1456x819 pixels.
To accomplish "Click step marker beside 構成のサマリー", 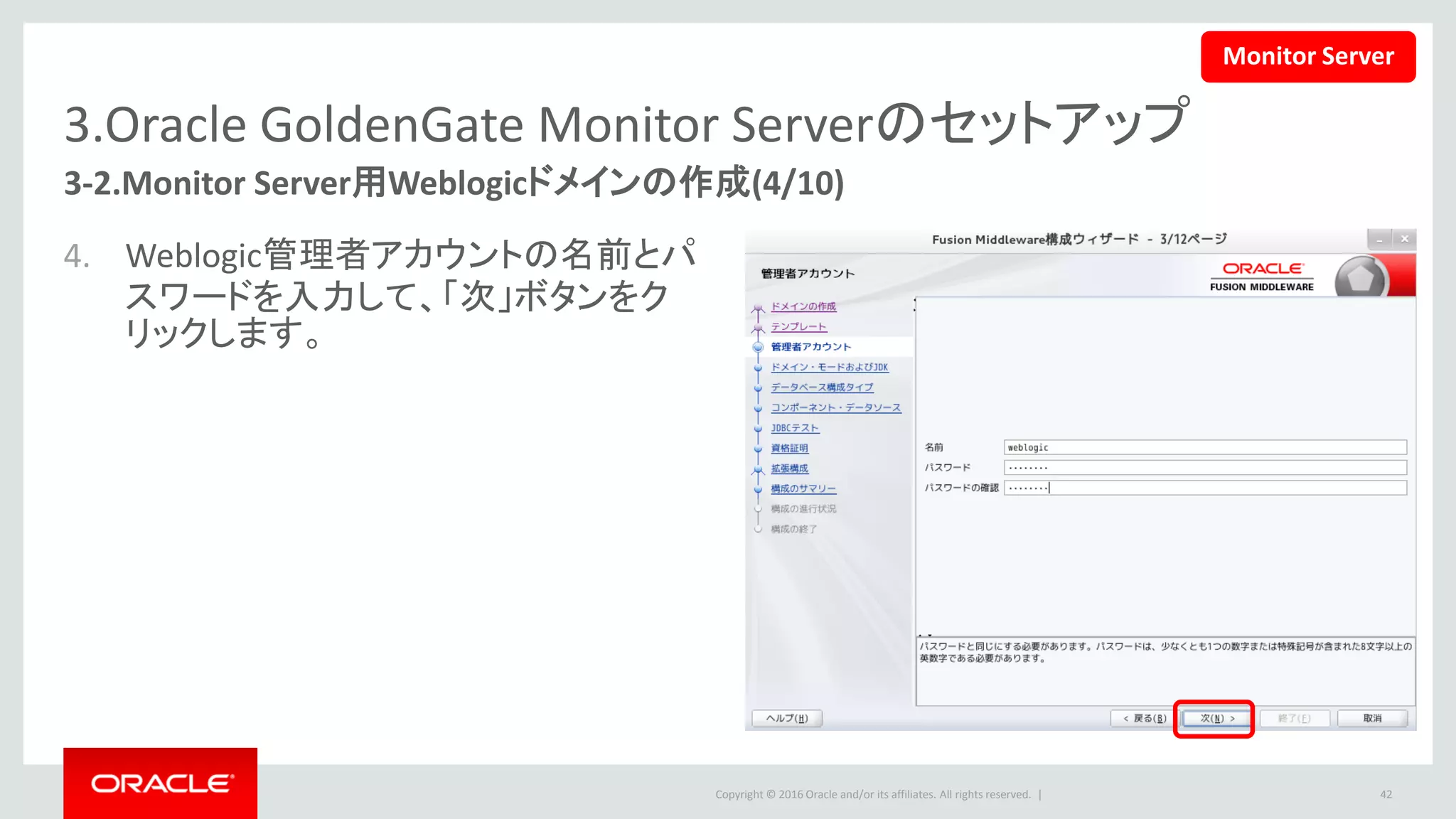I will coord(758,489).
